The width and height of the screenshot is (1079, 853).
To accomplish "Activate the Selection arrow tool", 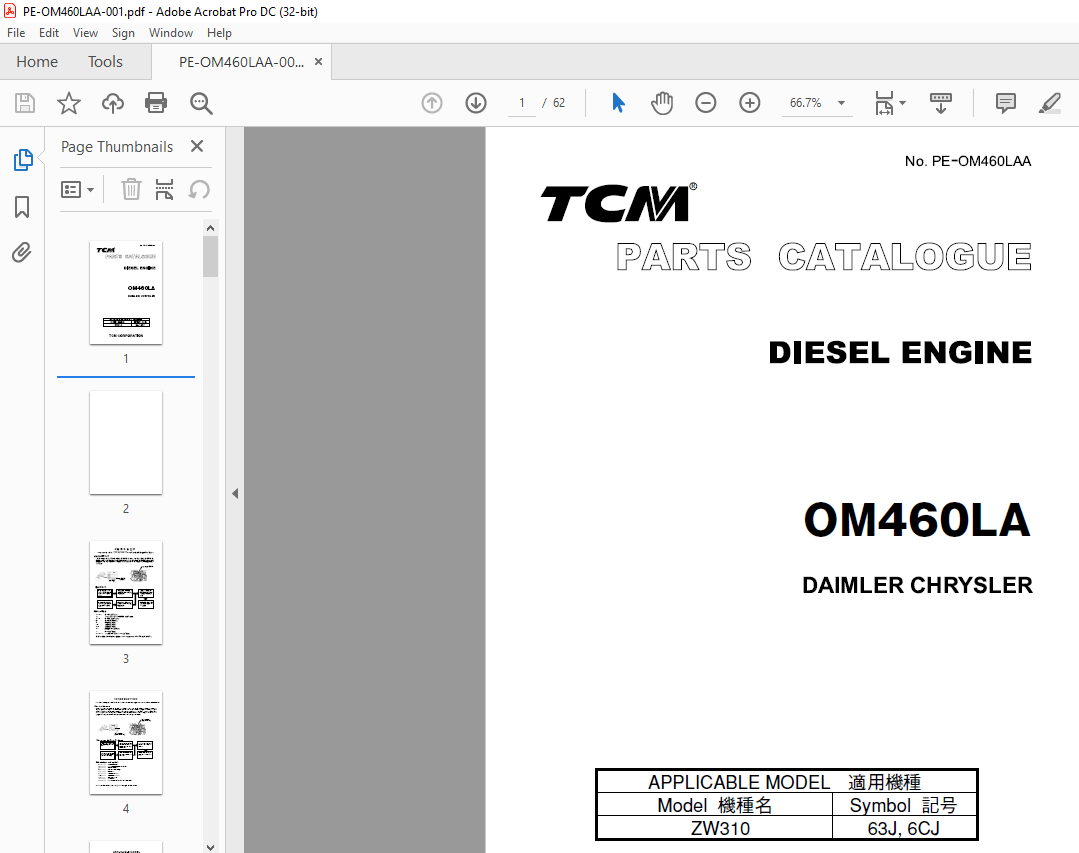I will tap(618, 103).
